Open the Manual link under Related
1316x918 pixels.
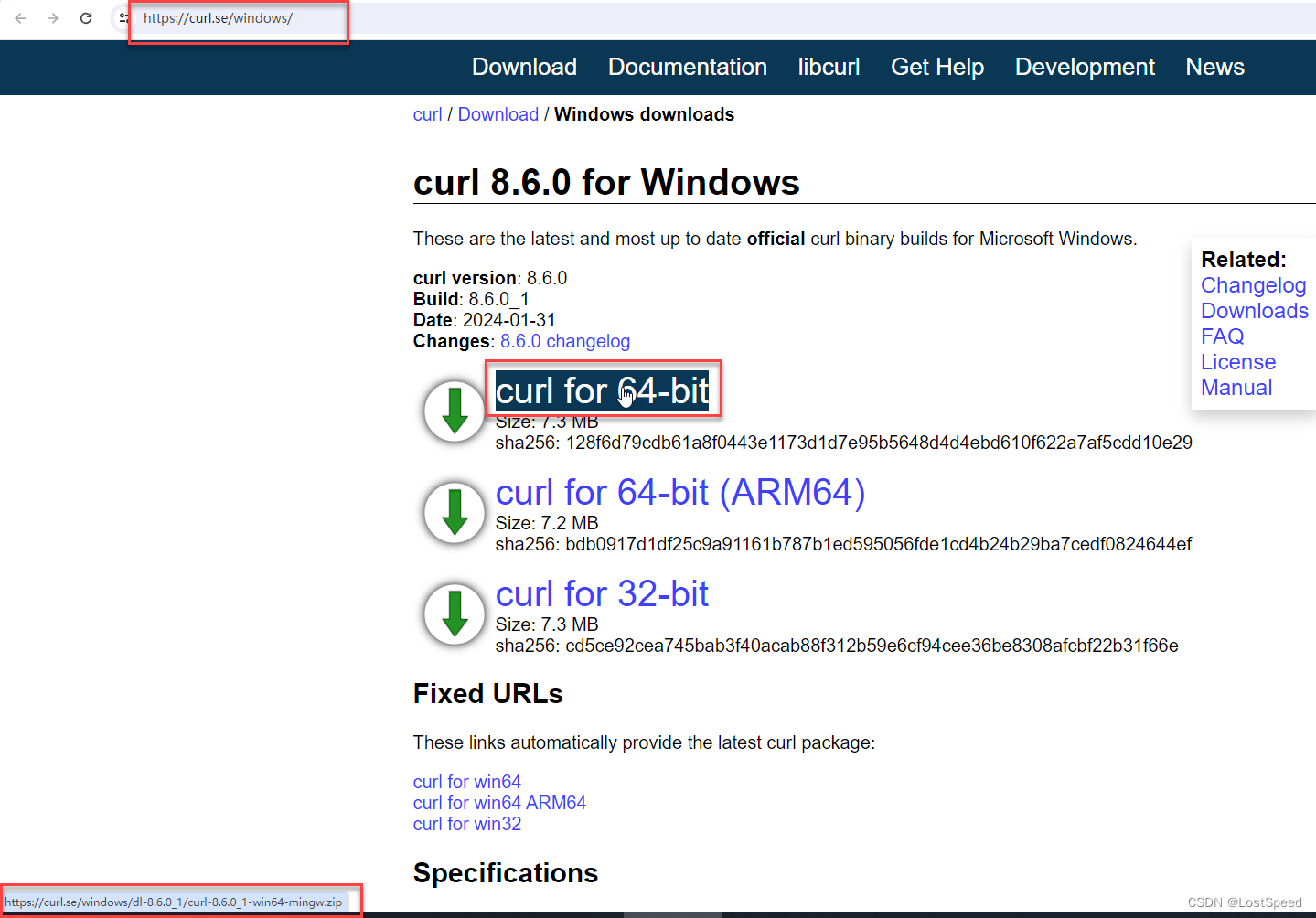click(1236, 388)
